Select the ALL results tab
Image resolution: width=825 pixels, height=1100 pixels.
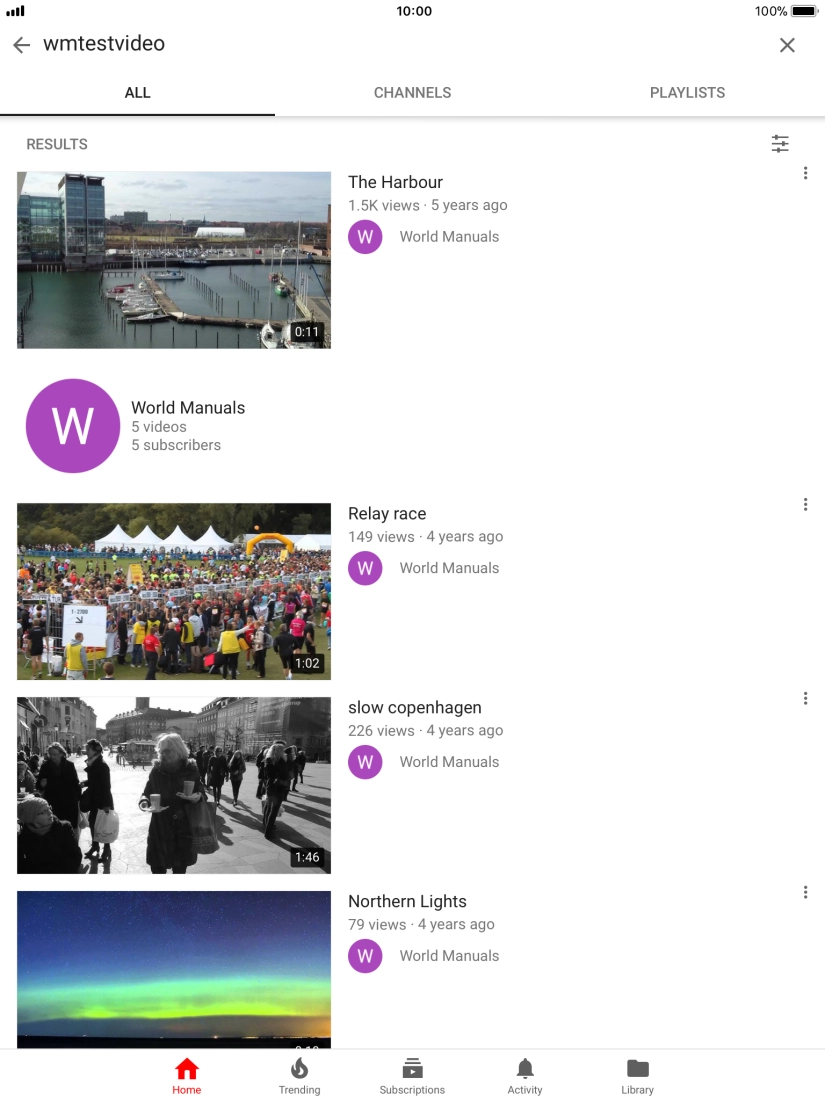pos(137,92)
